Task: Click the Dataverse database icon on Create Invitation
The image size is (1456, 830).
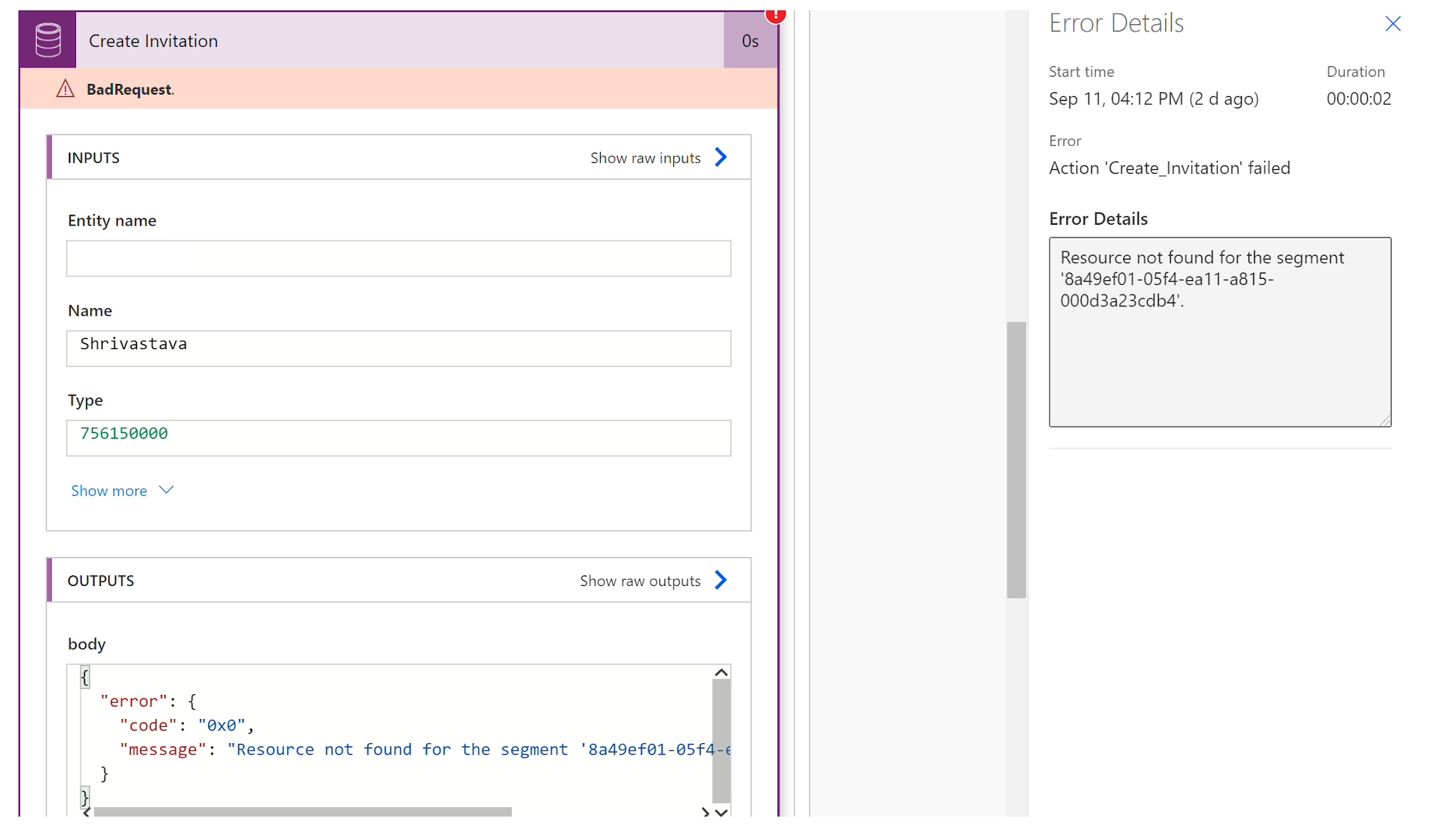Action: click(48, 40)
